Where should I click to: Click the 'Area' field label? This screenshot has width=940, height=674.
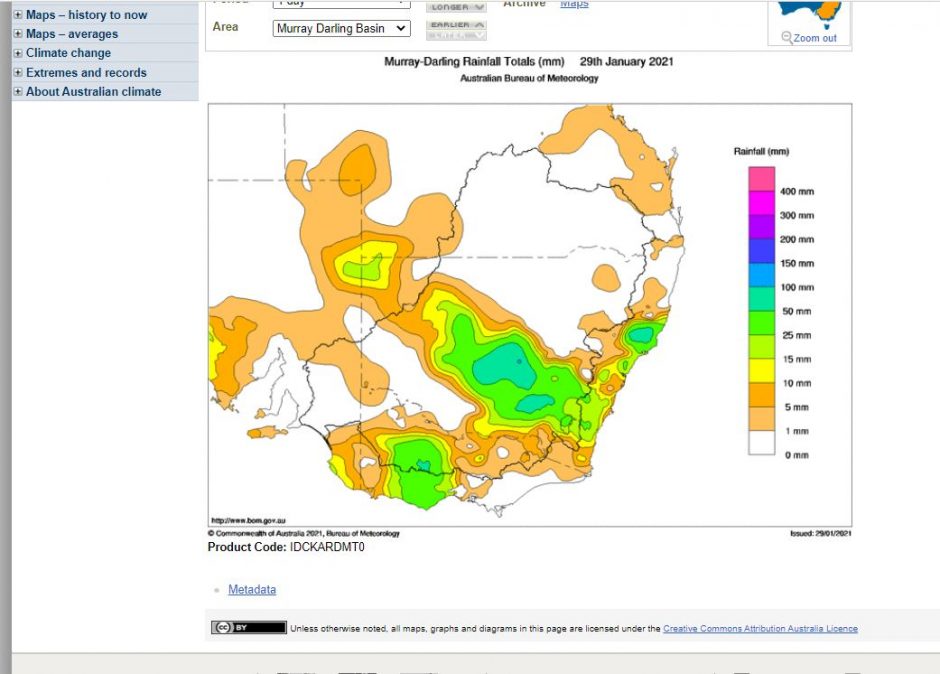225,27
